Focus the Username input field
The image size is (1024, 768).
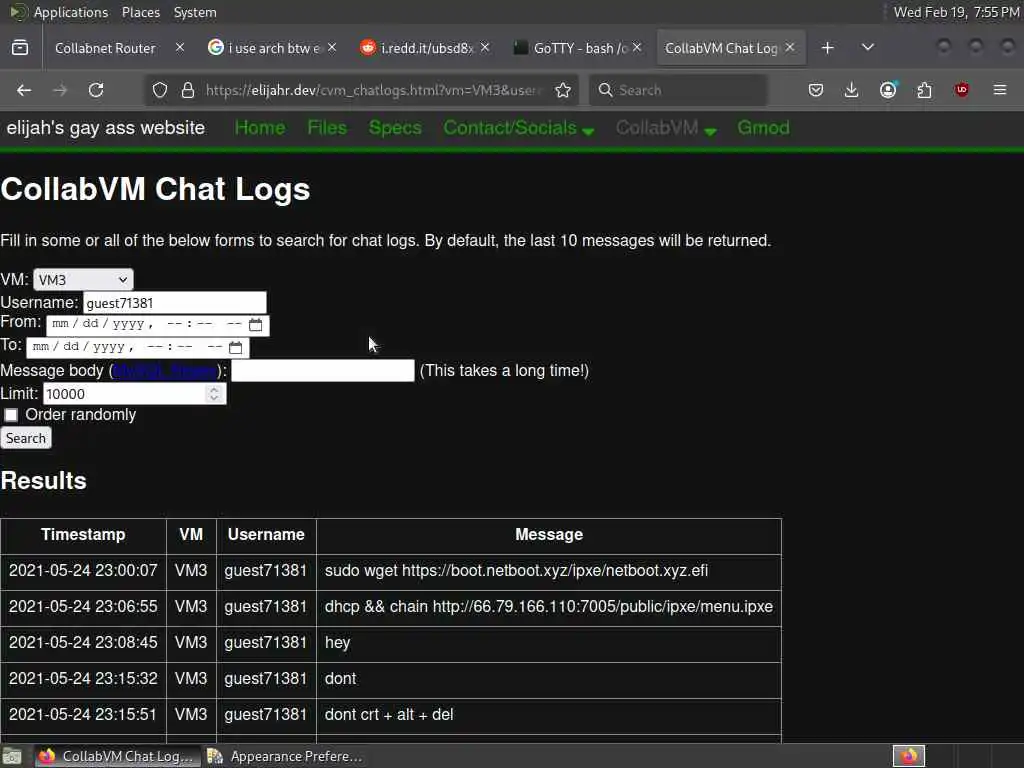(x=174, y=303)
